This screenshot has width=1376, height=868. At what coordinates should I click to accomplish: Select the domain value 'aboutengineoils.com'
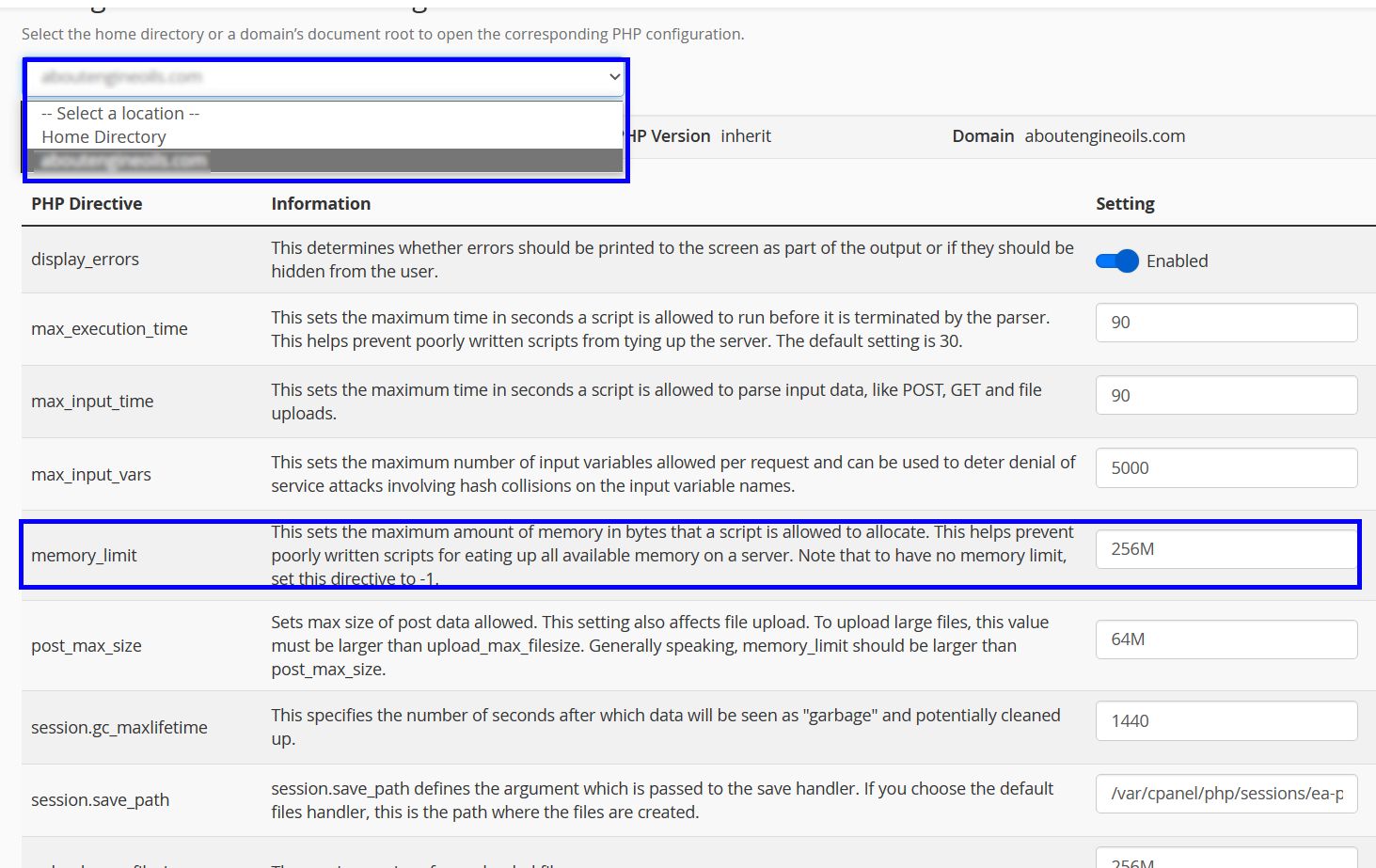[x=1105, y=136]
